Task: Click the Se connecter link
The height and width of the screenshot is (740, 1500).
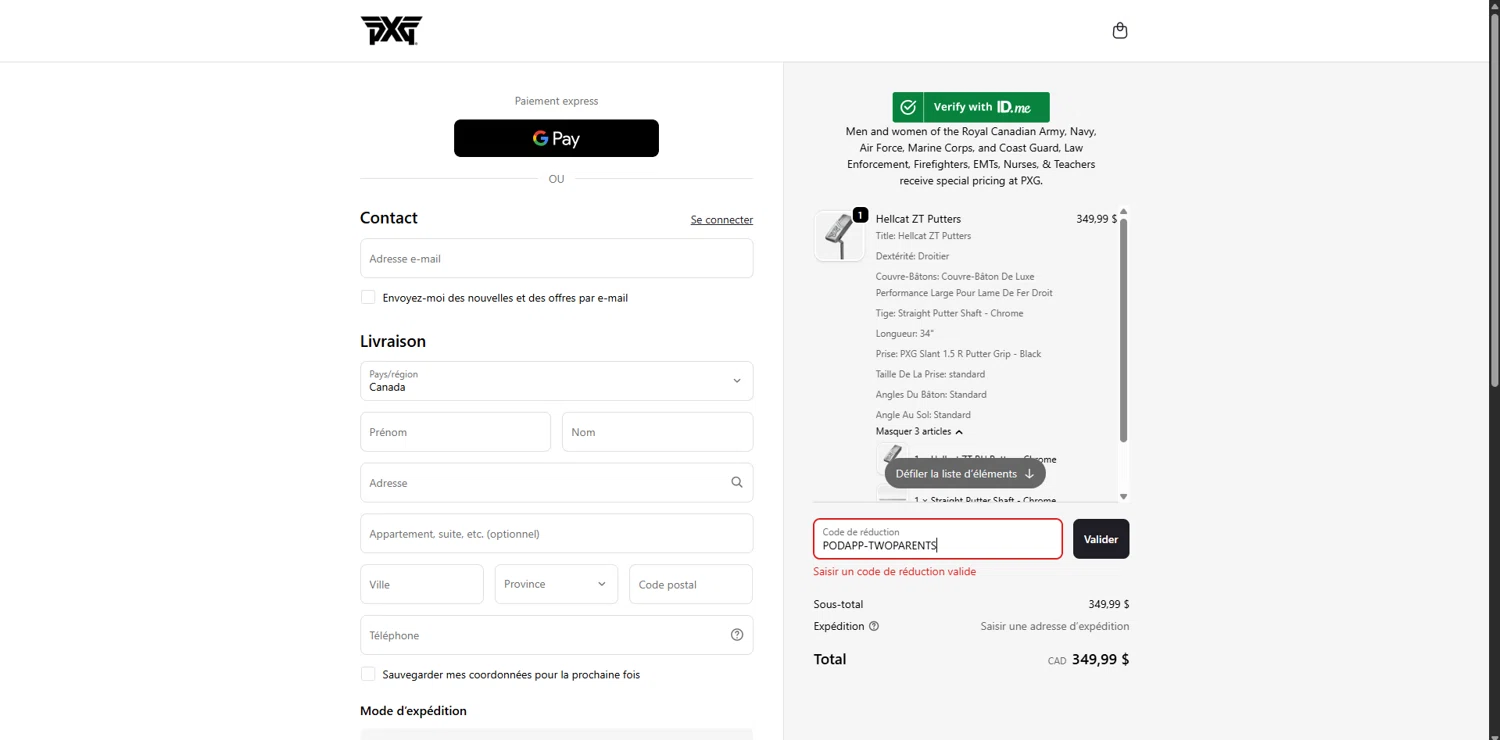Action: pyautogui.click(x=721, y=220)
